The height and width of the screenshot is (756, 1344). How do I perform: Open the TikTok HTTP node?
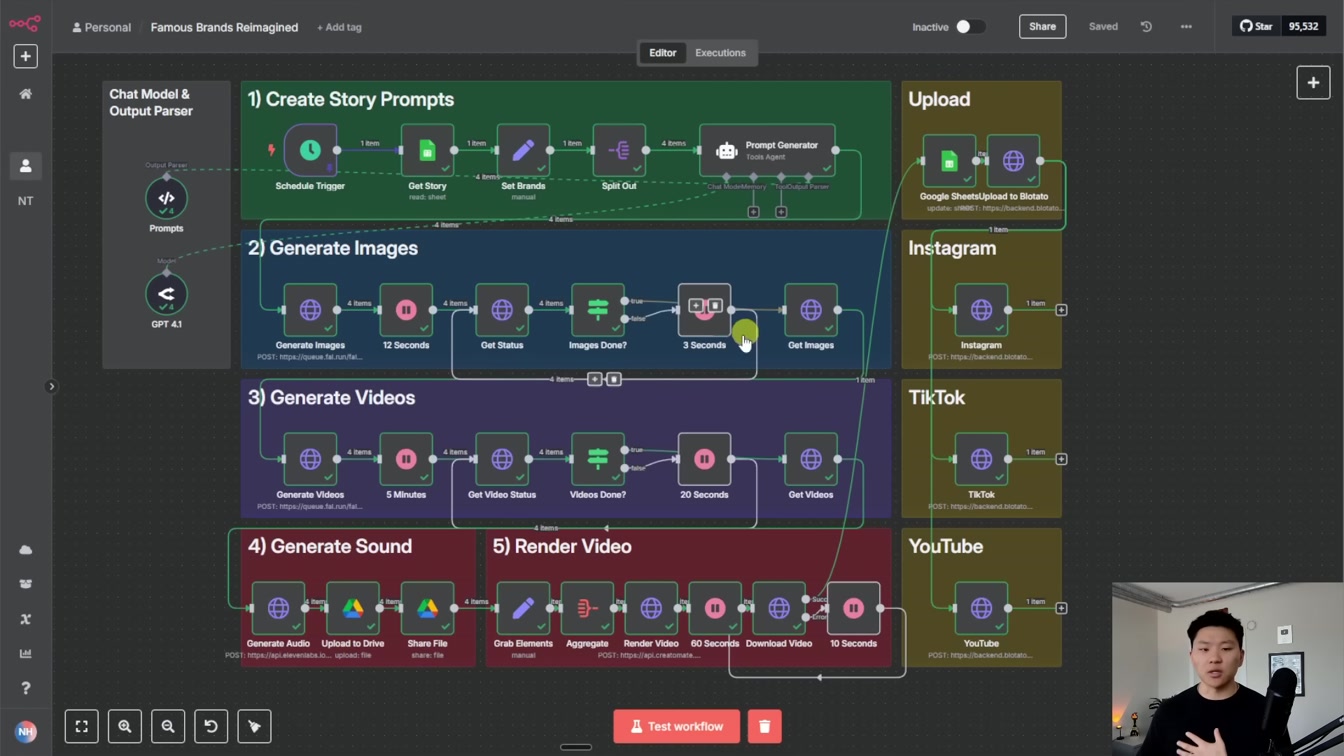(981, 459)
